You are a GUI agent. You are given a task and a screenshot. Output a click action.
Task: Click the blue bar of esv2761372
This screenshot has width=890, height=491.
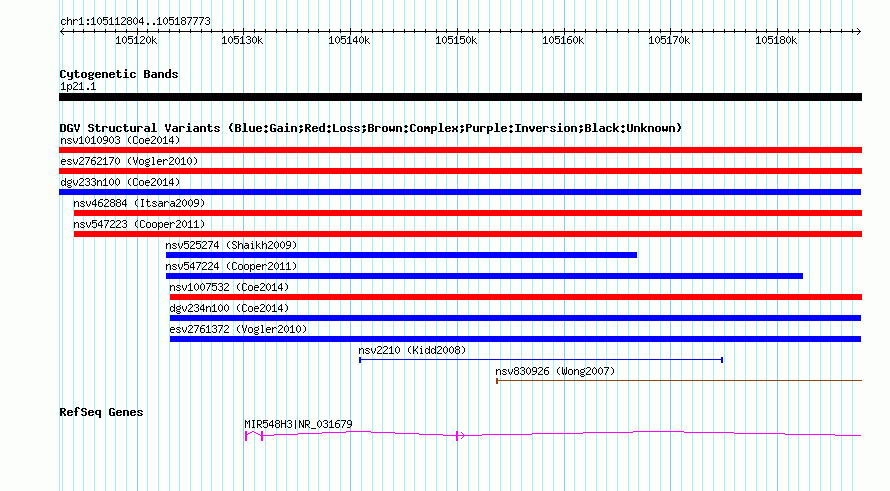pyautogui.click(x=515, y=339)
